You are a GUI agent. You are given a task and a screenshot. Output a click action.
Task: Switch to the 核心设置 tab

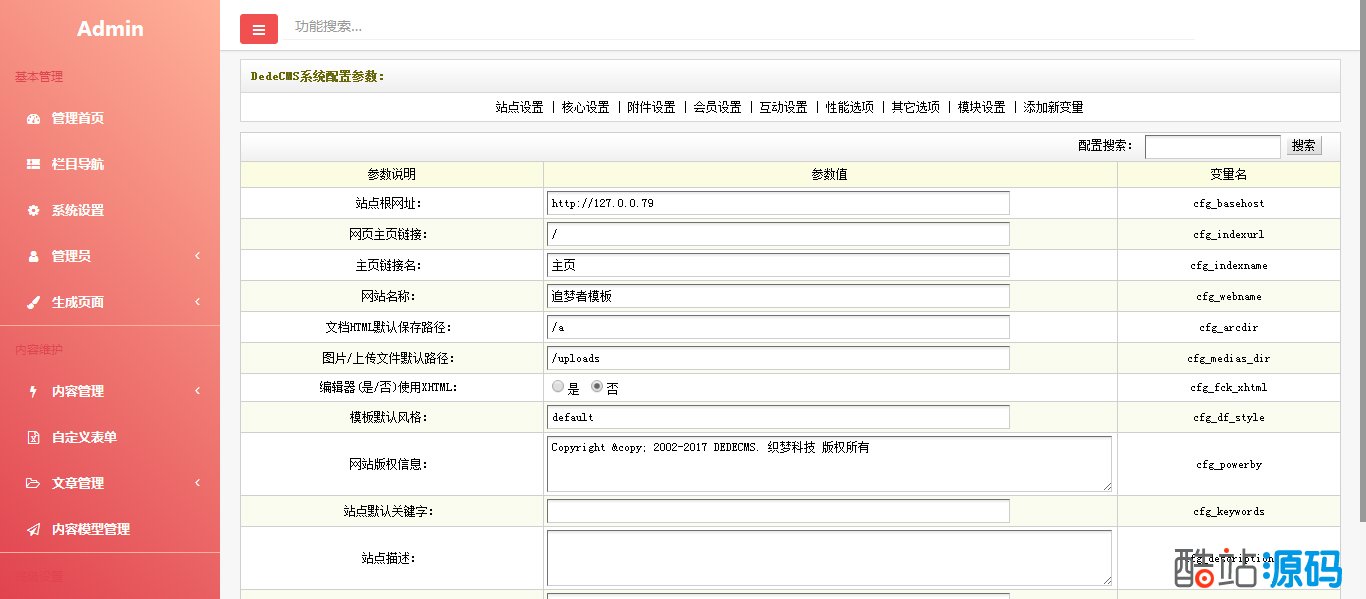click(585, 107)
